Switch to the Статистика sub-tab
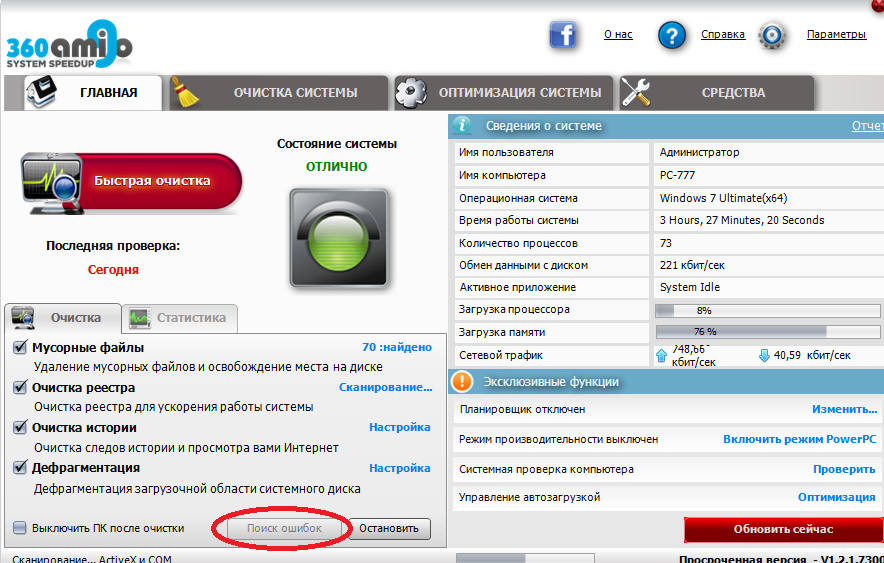This screenshot has height=563, width=884. coord(179,318)
